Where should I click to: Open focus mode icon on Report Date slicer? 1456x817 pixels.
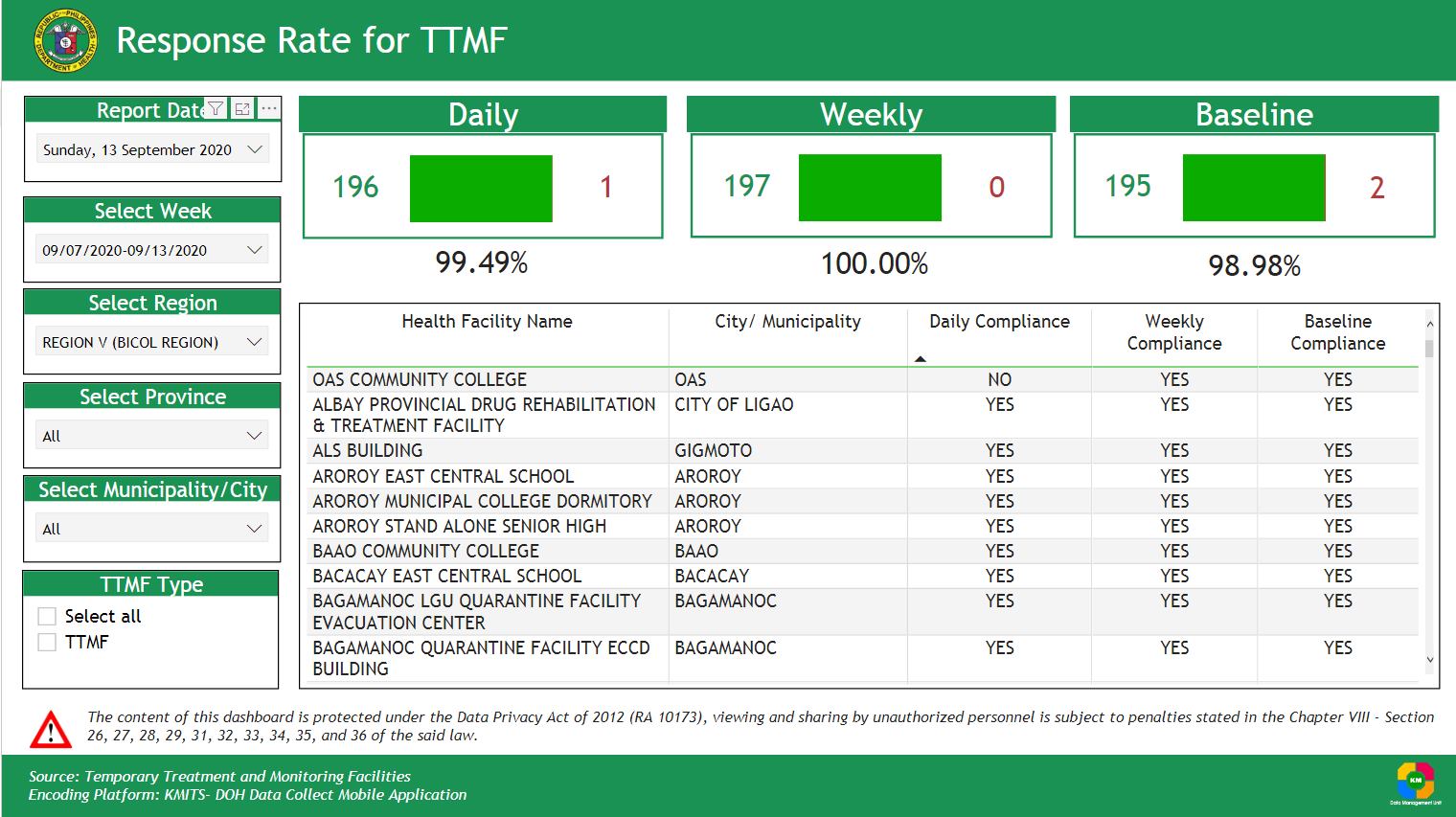pyautogui.click(x=242, y=109)
